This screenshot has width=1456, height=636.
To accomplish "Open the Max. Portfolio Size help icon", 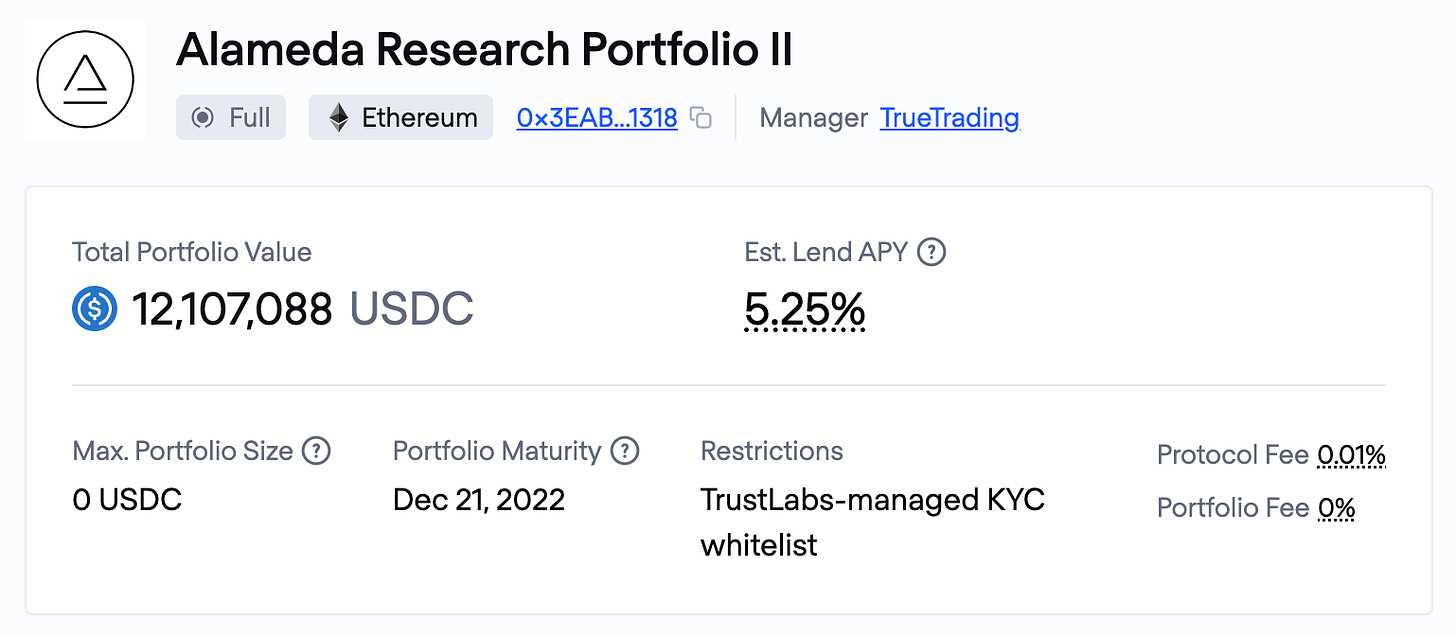I will (316, 451).
